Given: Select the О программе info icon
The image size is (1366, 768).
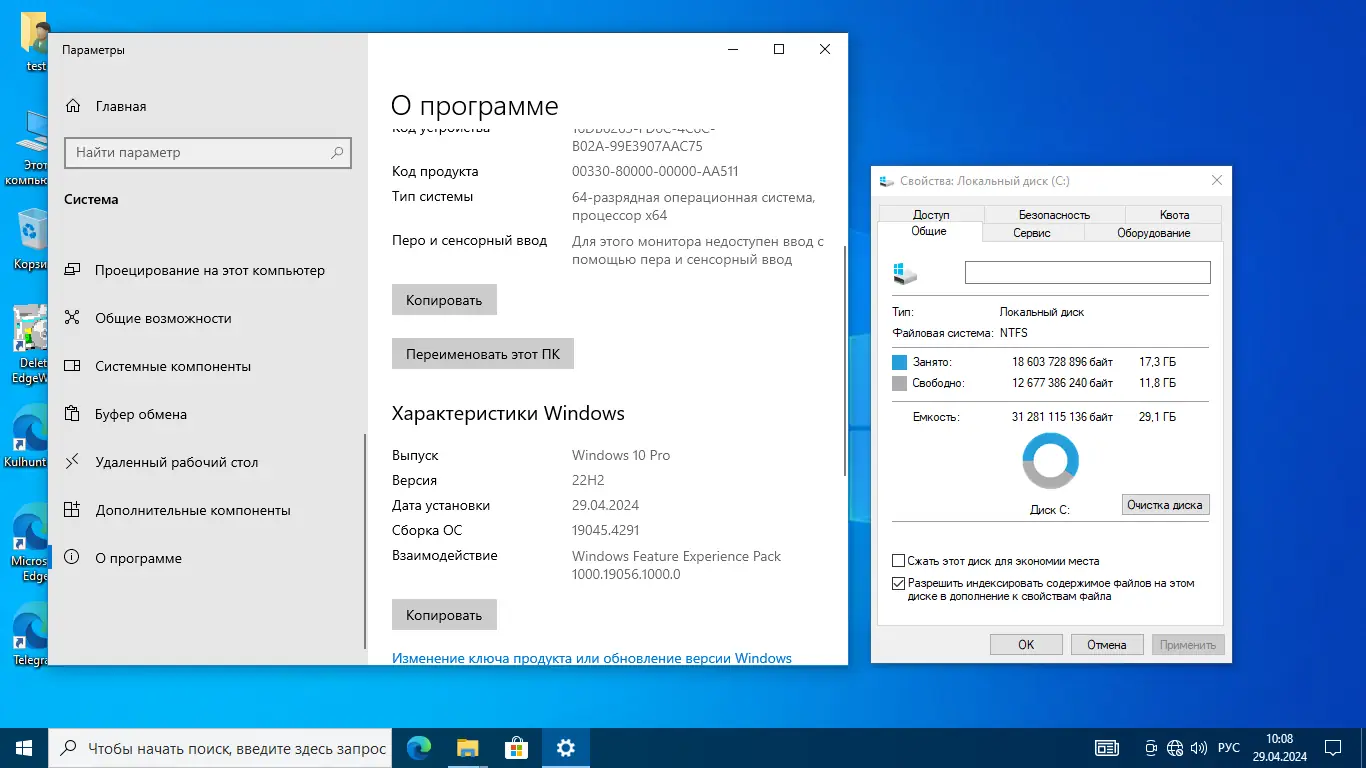Looking at the screenshot, I should pyautogui.click(x=72, y=558).
